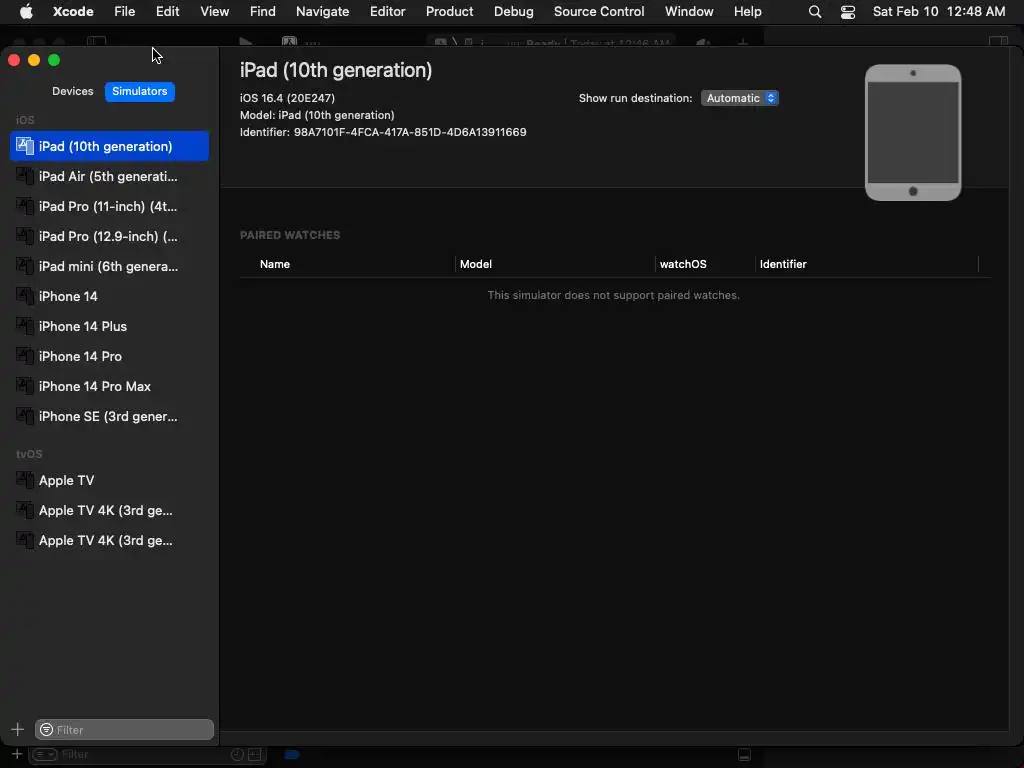This screenshot has height=768, width=1024.
Task: Click the simulator Identifier UUID text
Action: (x=409, y=132)
